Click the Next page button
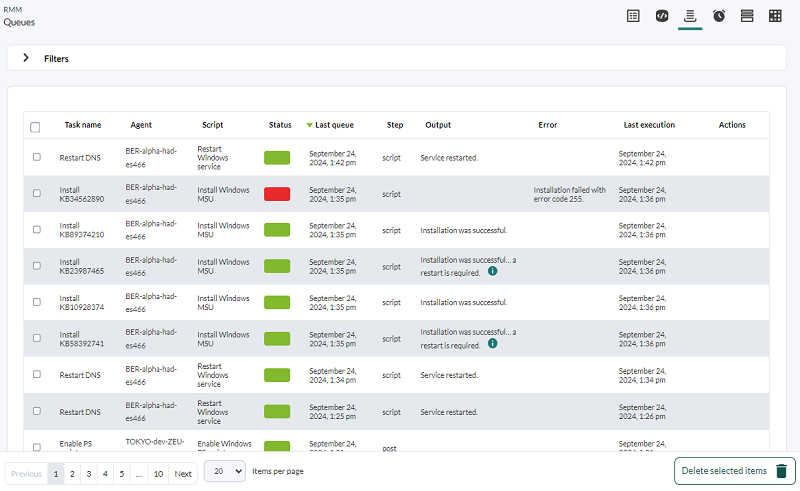The width and height of the screenshot is (800, 491). (x=183, y=474)
